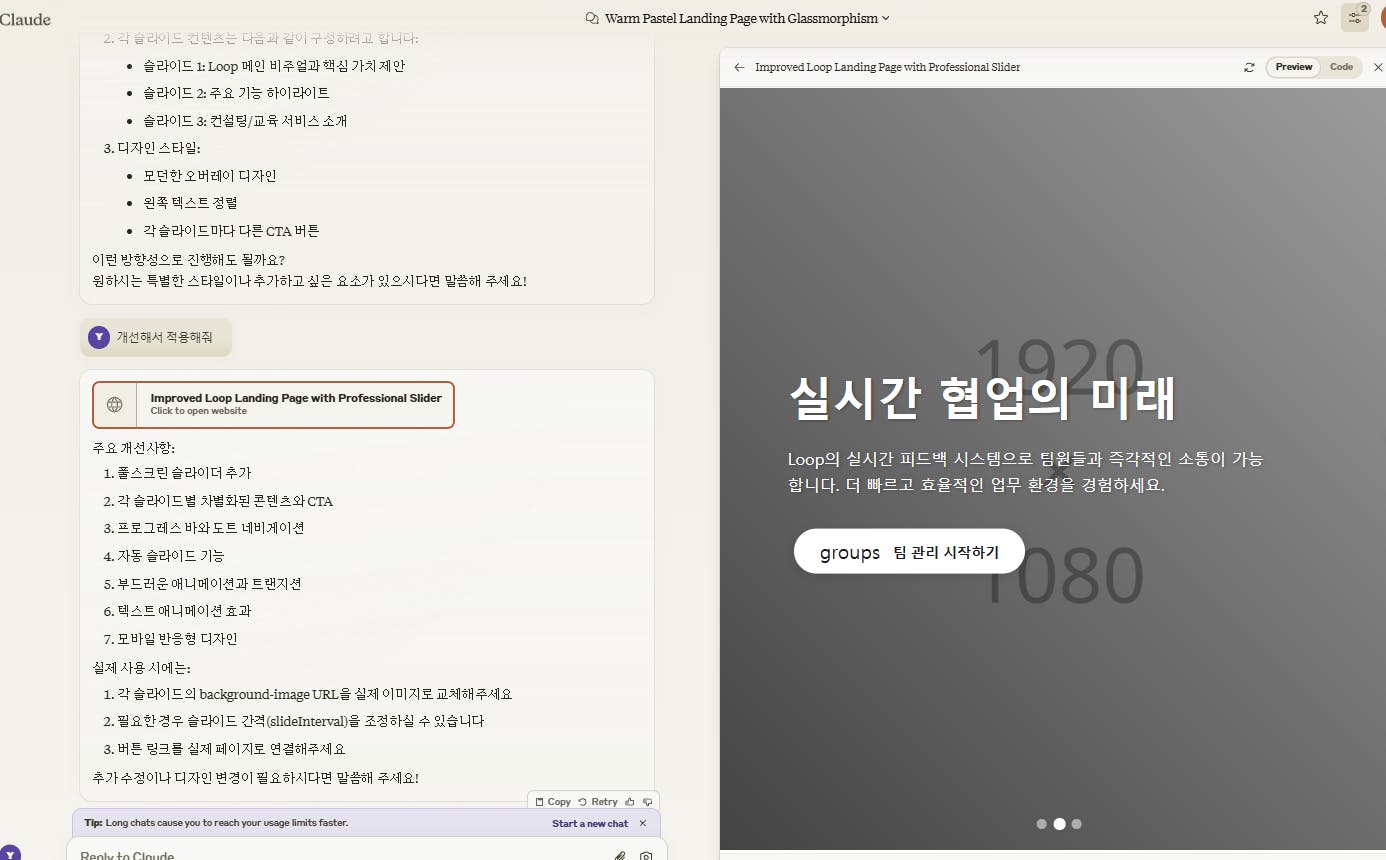Click the slide description starting with Loop의 실시간
1386x860 pixels.
[x=1025, y=472]
